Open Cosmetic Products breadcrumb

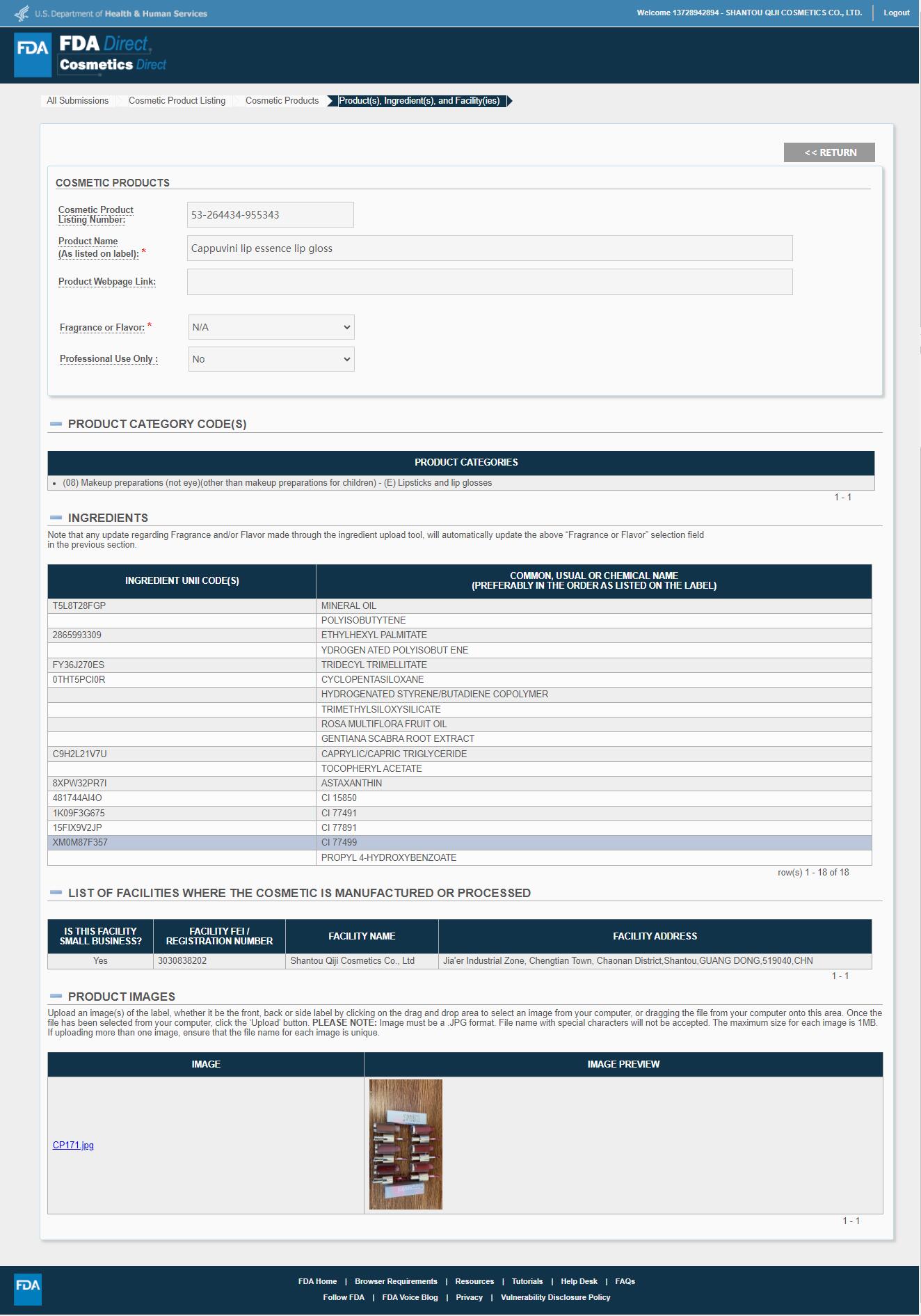point(282,101)
